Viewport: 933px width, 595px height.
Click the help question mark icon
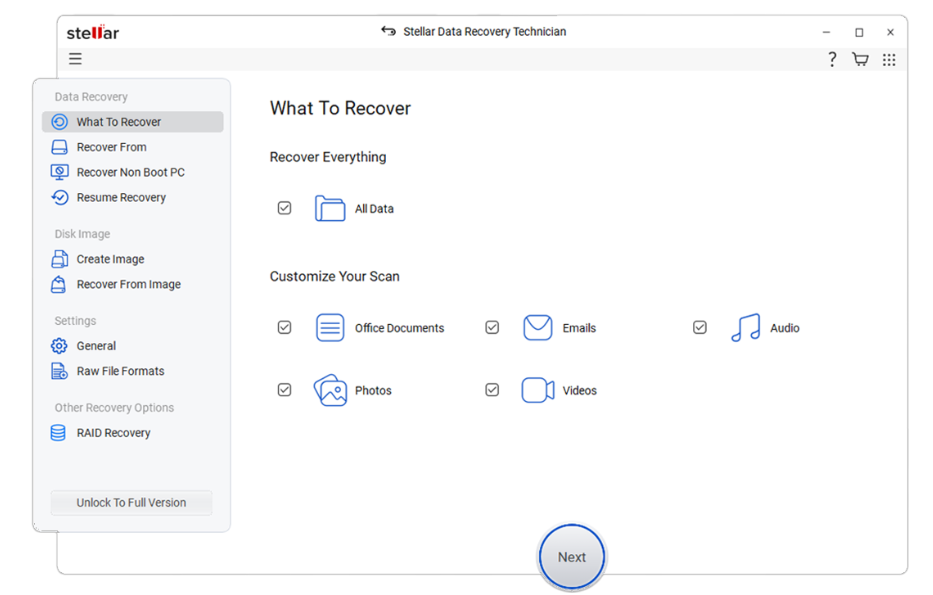pos(832,59)
